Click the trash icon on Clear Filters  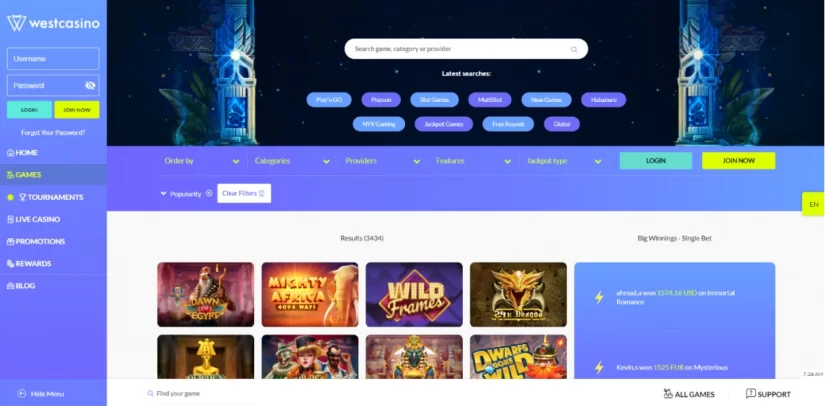point(261,193)
